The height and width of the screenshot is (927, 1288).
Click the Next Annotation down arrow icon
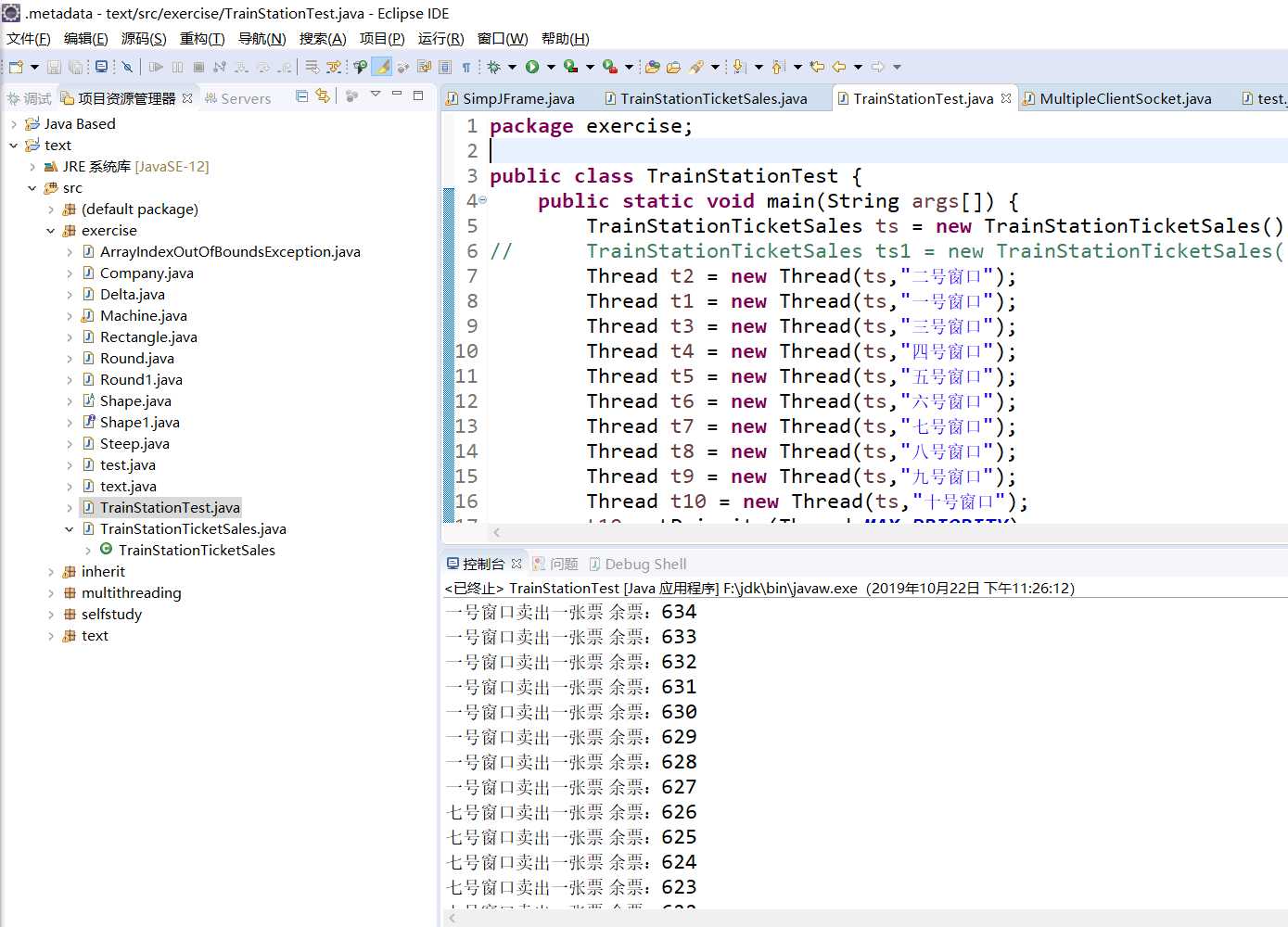(x=738, y=67)
